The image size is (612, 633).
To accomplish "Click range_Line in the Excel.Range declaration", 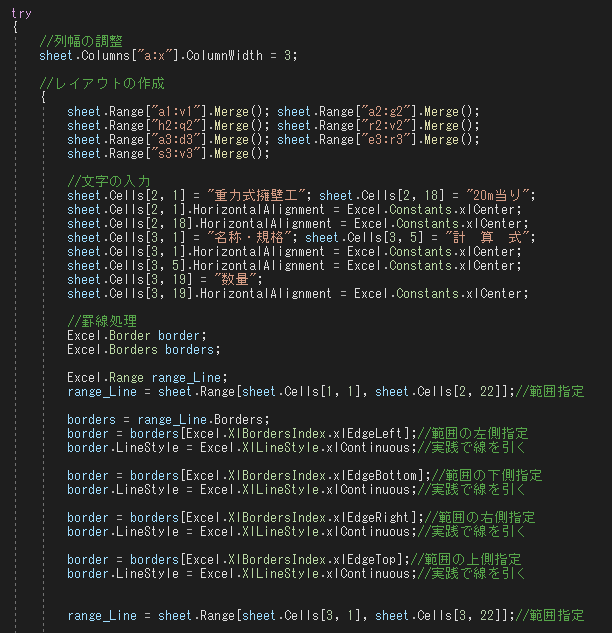I will click(x=186, y=377).
